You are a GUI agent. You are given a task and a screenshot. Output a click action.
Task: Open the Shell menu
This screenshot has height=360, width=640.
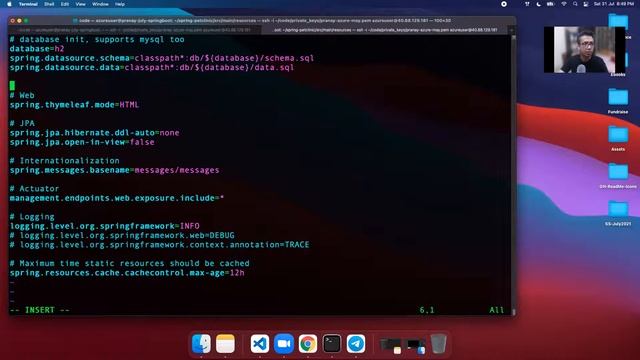49,4
